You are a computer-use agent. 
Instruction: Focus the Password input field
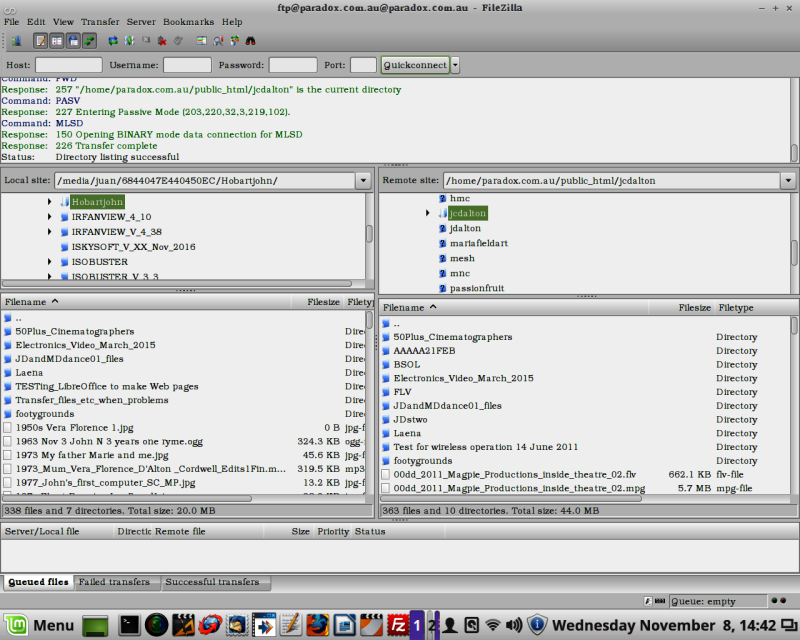click(x=293, y=65)
